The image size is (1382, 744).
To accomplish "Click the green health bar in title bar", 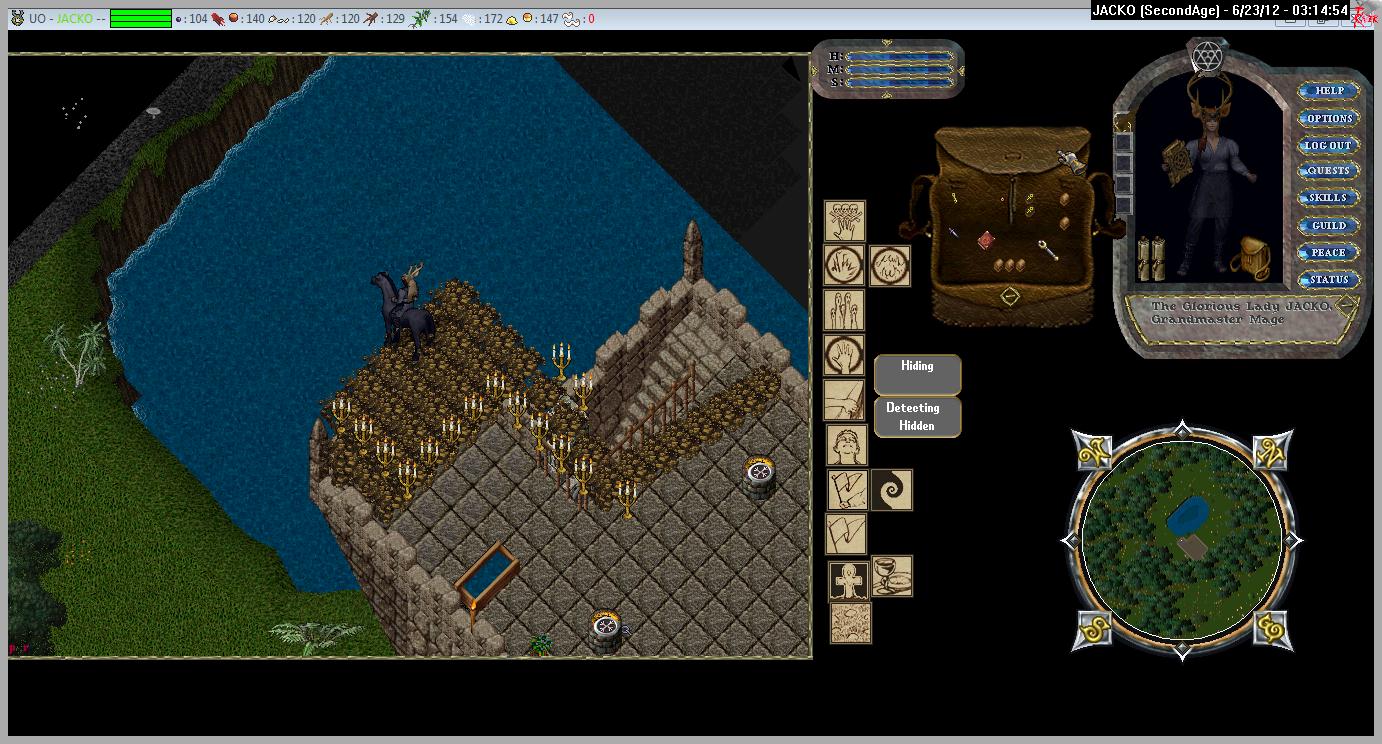I will click(140, 18).
